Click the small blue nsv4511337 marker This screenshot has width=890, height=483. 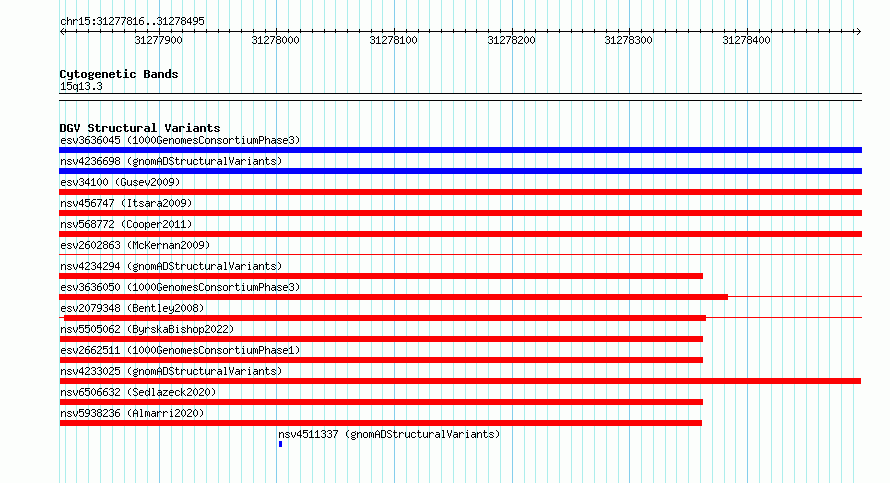(280, 444)
